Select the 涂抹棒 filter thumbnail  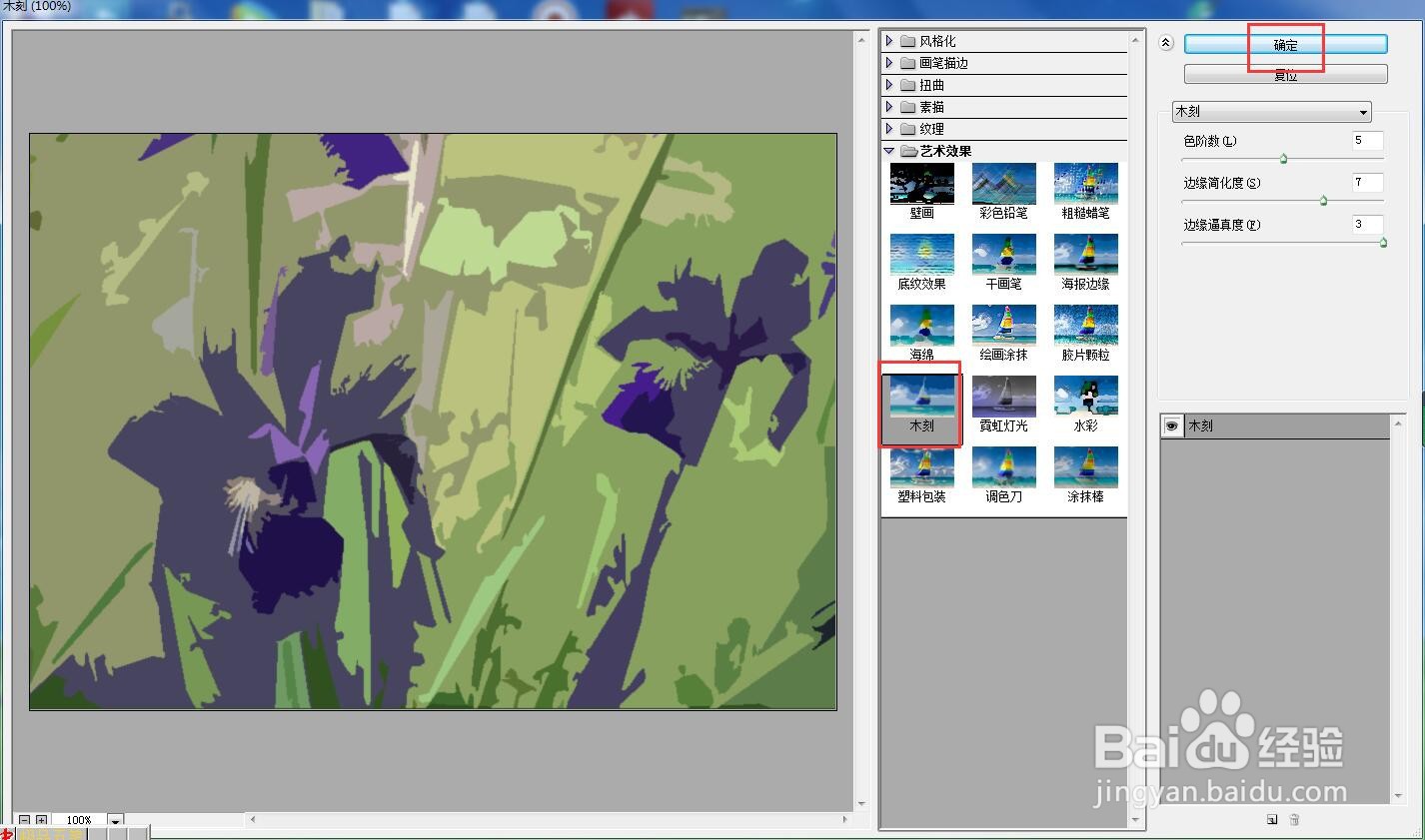(1085, 467)
